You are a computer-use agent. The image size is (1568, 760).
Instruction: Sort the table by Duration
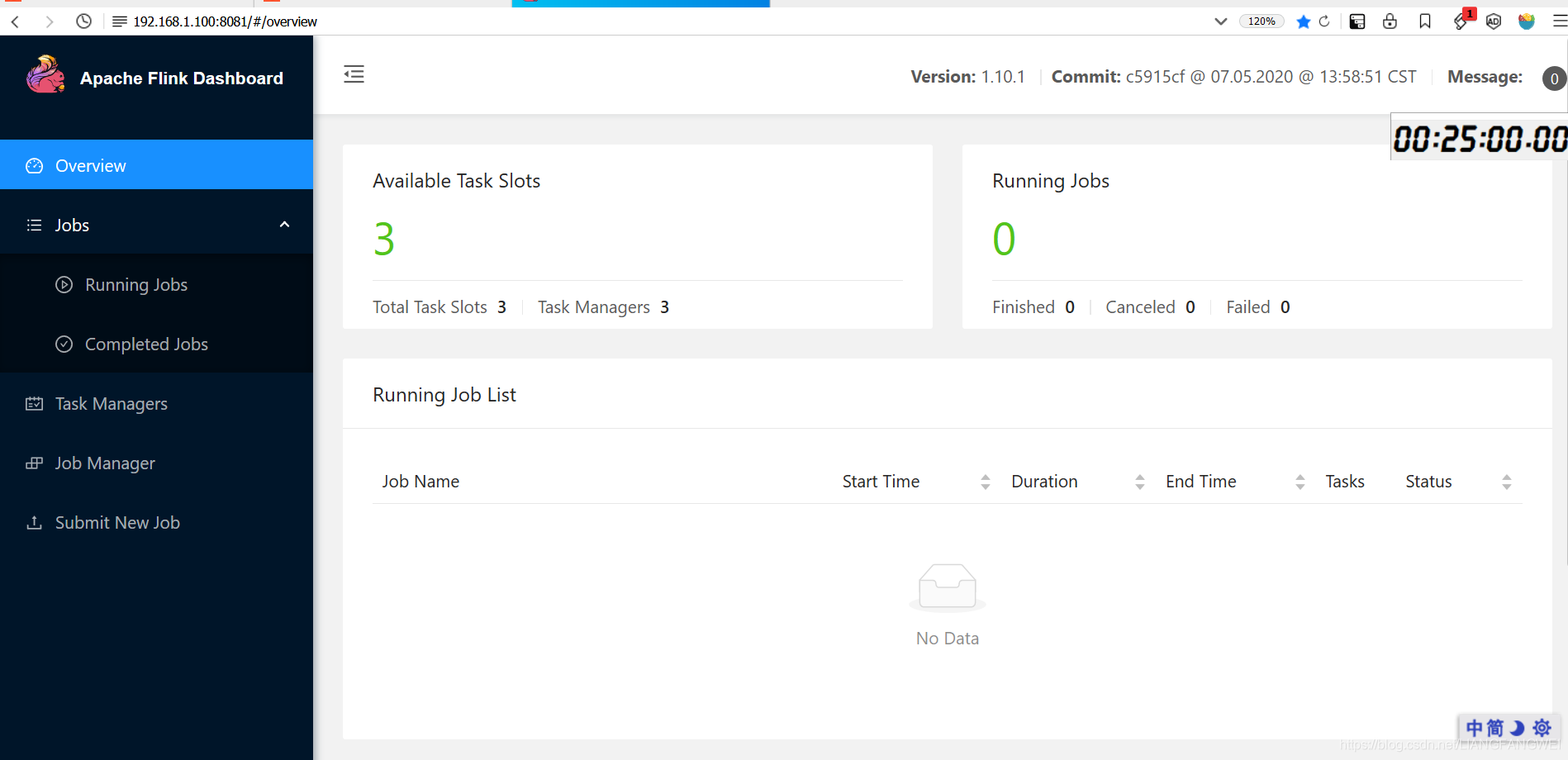[x=1139, y=482]
